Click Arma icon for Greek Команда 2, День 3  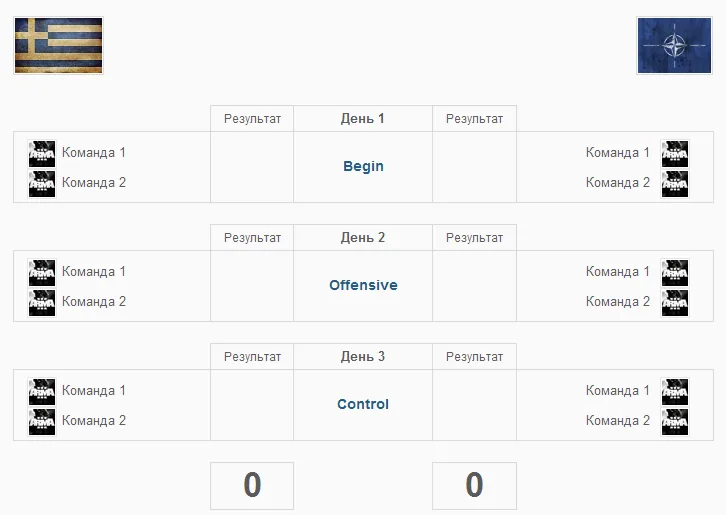tap(42, 421)
